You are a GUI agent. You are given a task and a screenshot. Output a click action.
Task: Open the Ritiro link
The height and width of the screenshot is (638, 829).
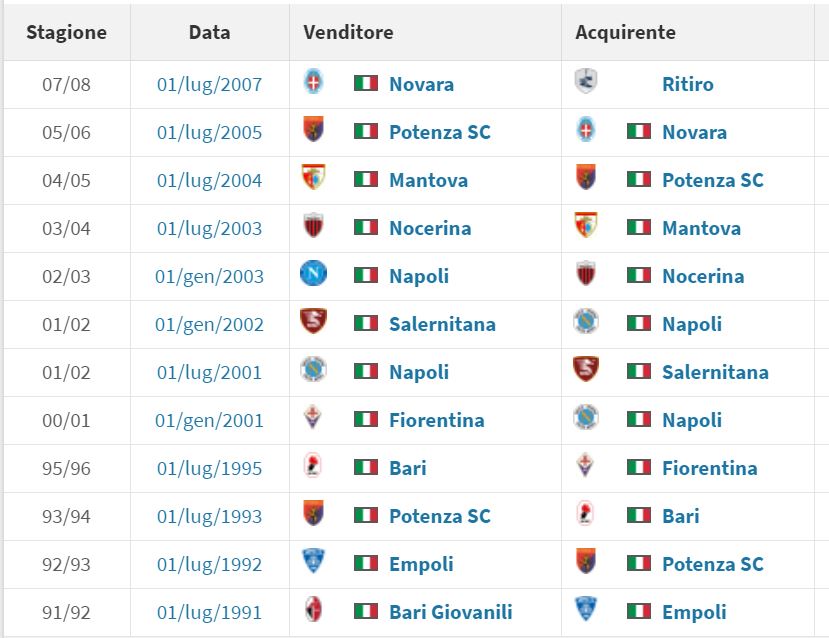[688, 84]
